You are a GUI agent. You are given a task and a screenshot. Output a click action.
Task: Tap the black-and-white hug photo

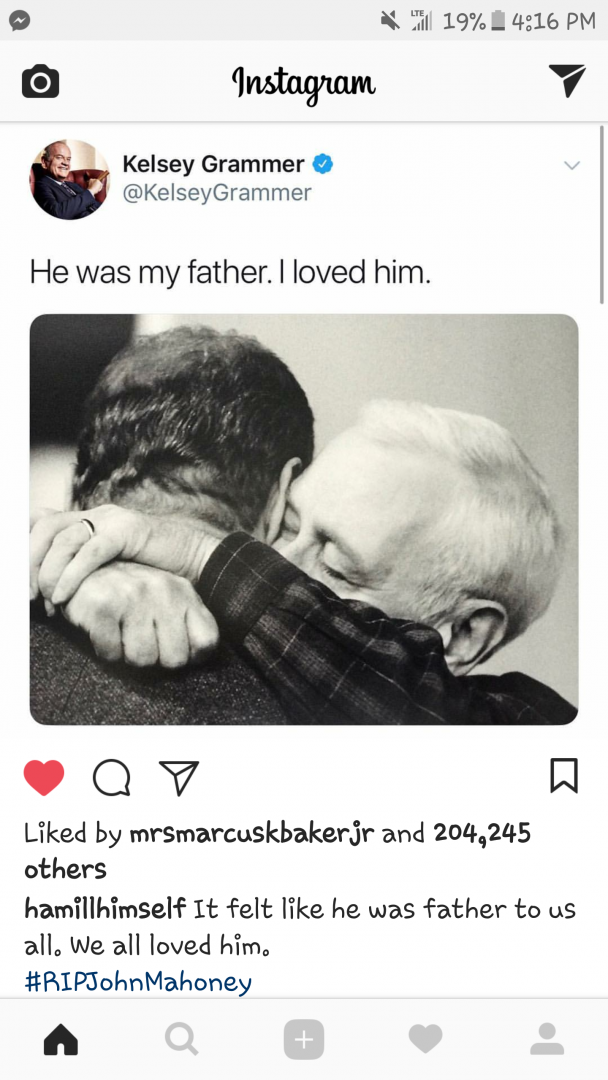coord(304,519)
